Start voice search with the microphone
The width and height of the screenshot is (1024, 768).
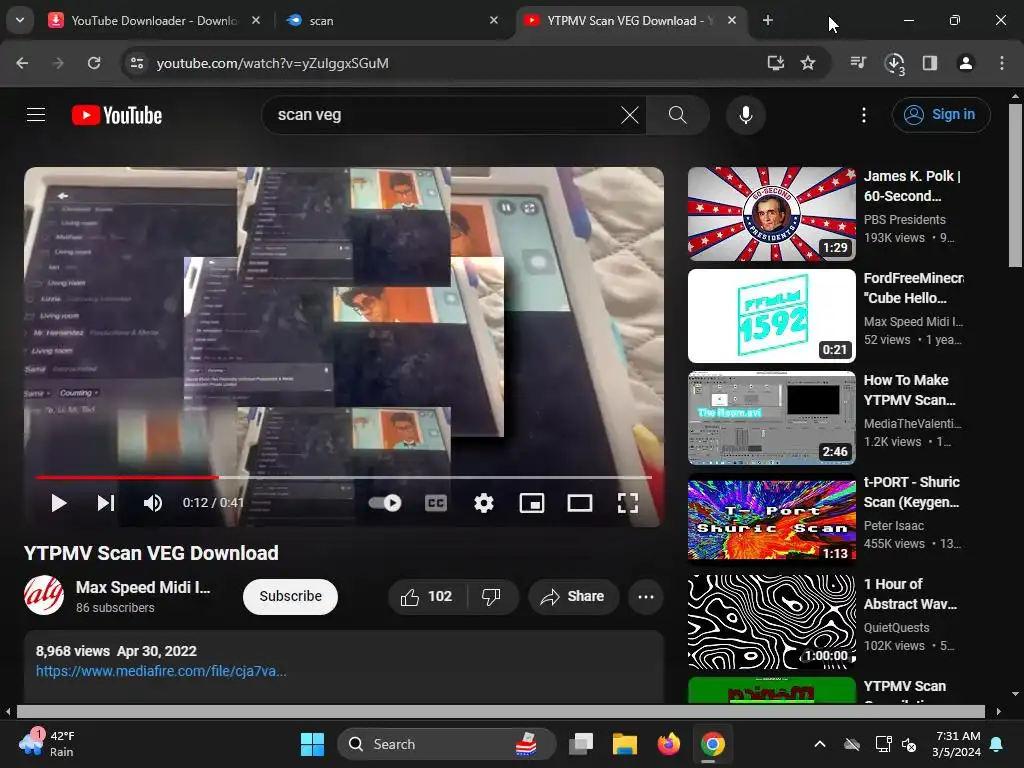pos(745,115)
